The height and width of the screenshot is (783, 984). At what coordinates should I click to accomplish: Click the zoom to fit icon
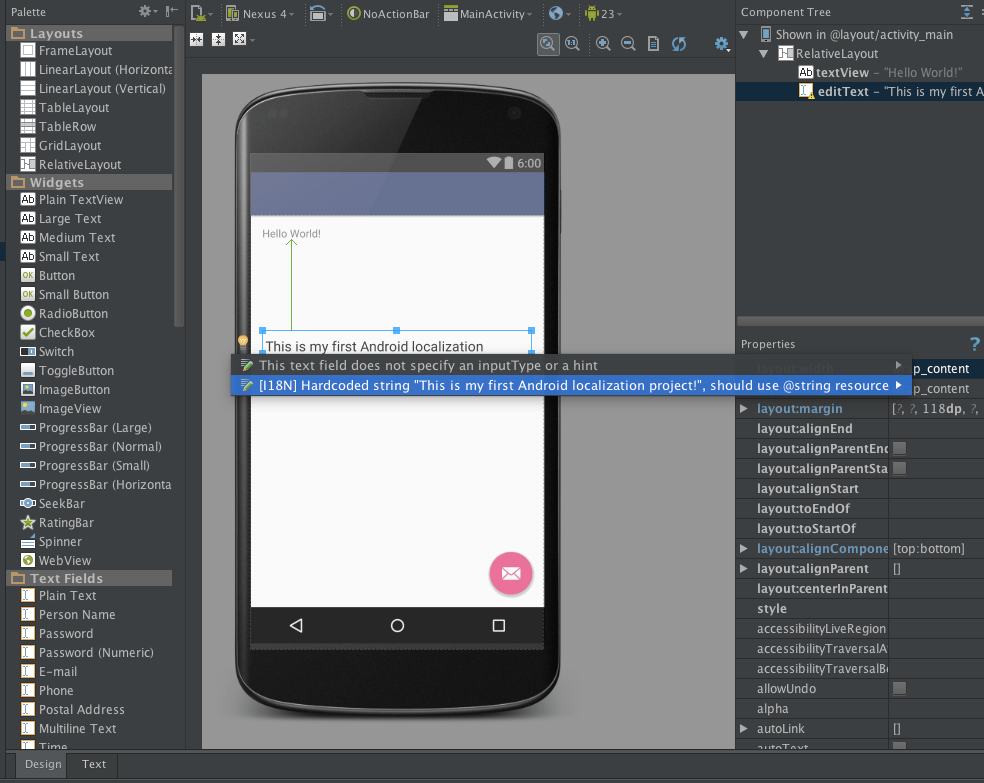[548, 43]
